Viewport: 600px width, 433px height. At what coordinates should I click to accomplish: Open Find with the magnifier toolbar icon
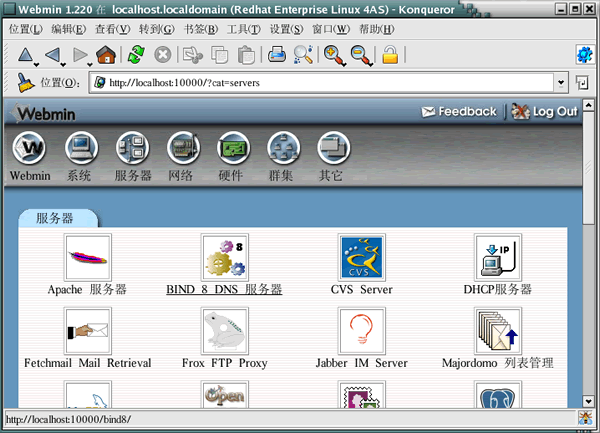click(x=303, y=54)
